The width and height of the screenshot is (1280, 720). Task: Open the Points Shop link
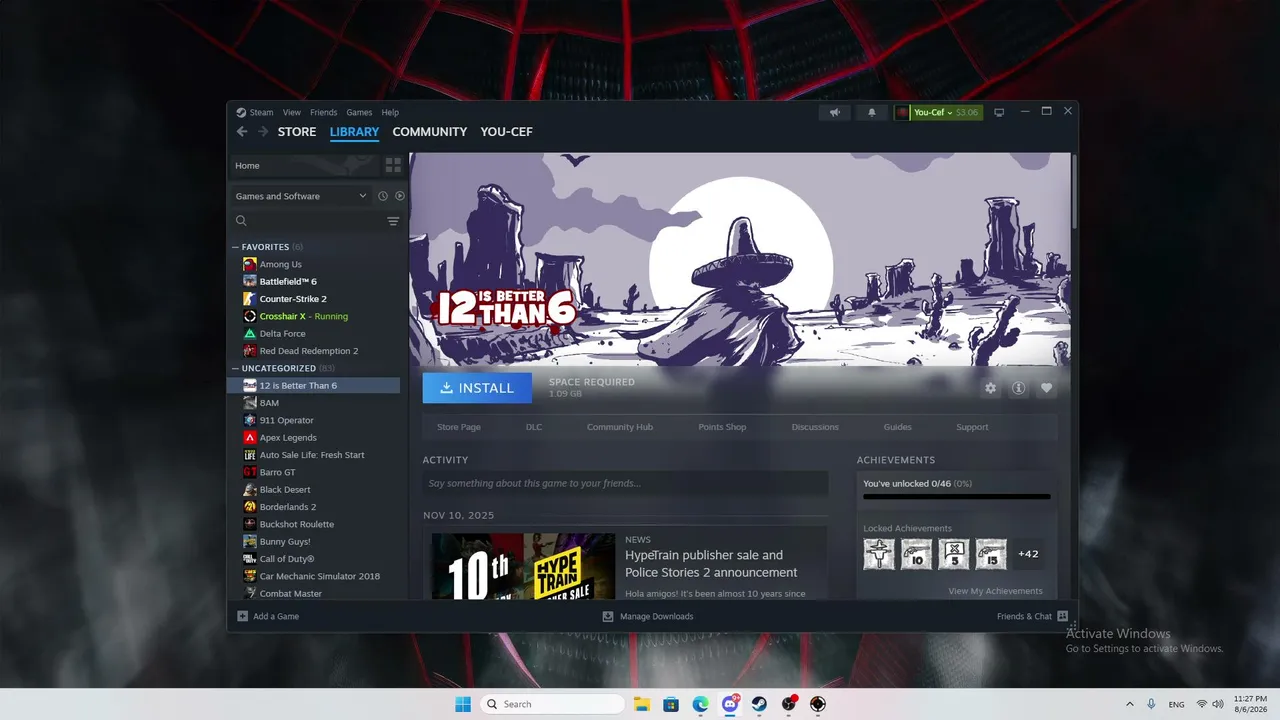[722, 427]
